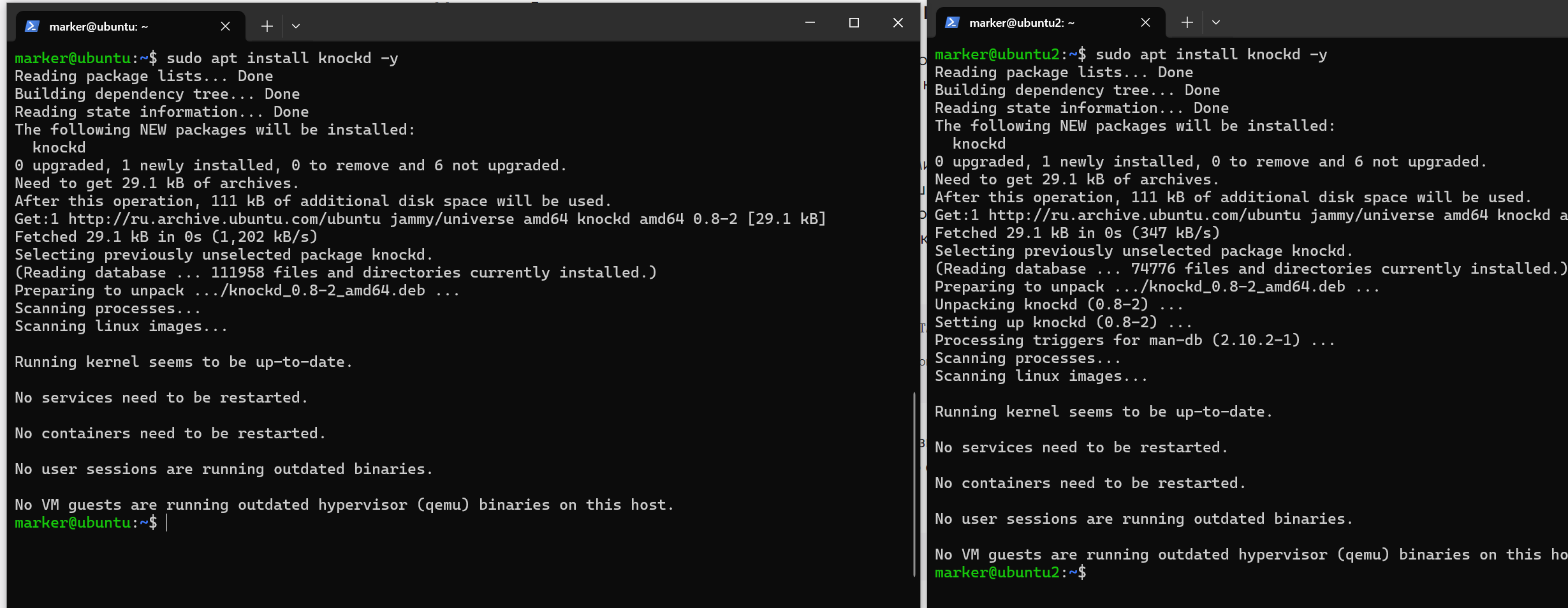This screenshot has height=608, width=1568.
Task: Click empty title bar area of left window
Action: [542, 24]
